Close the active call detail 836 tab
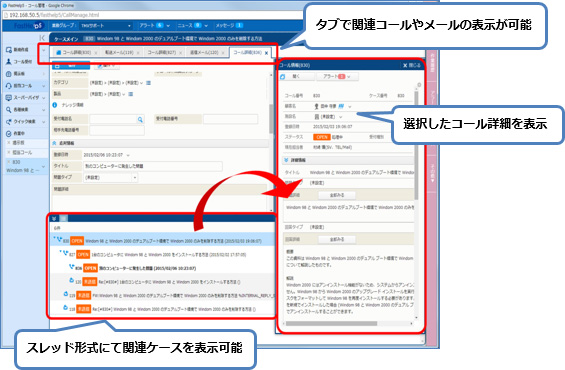This screenshot has width=565, height=370. pos(266,53)
